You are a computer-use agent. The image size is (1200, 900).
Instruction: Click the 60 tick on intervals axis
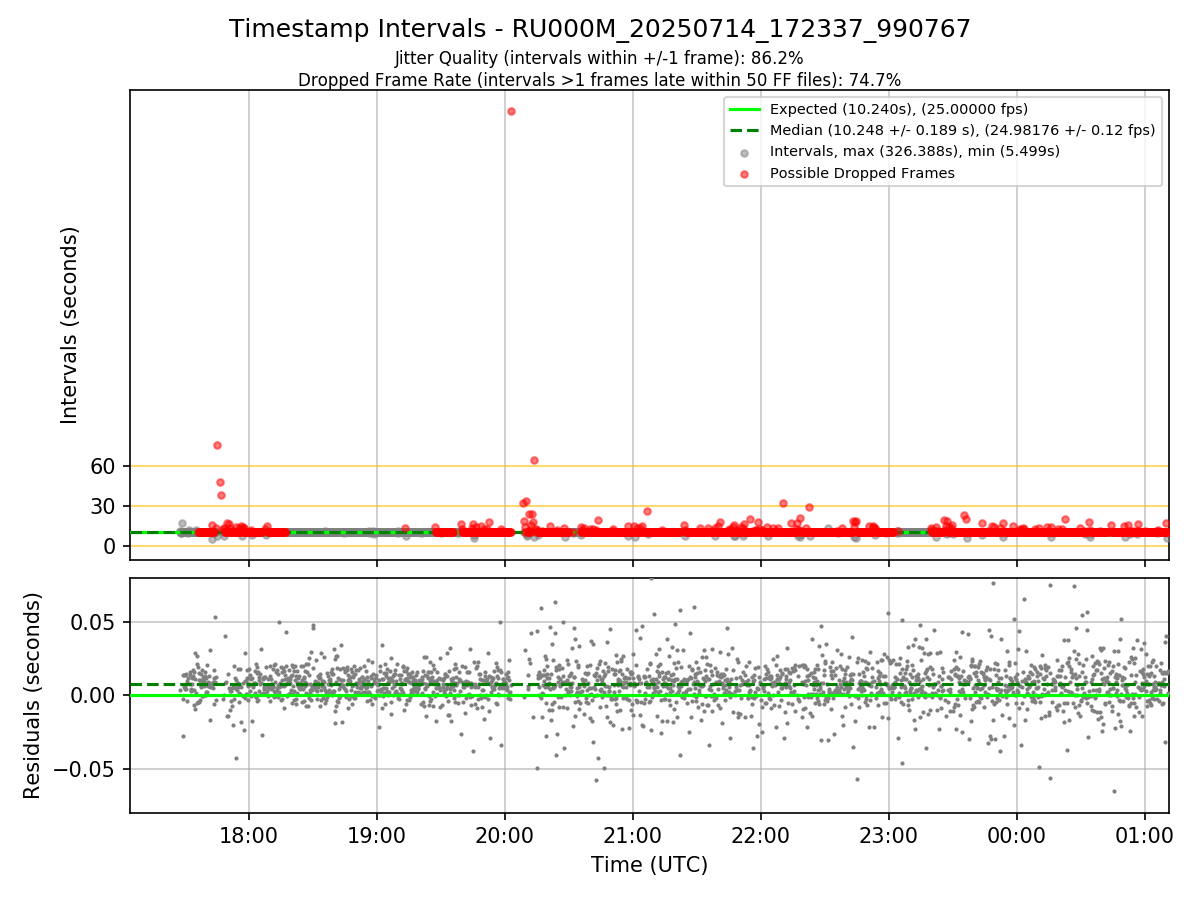pos(103,466)
